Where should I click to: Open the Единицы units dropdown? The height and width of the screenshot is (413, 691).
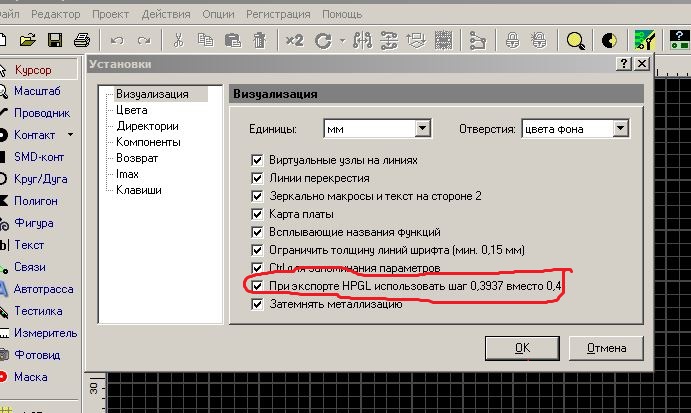(422, 129)
